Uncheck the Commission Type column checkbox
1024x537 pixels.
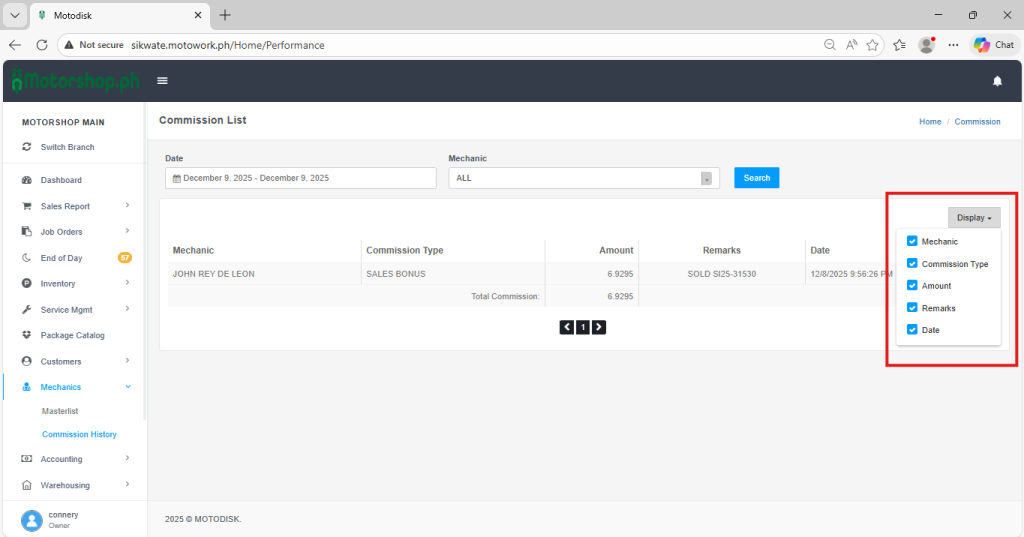coord(912,263)
